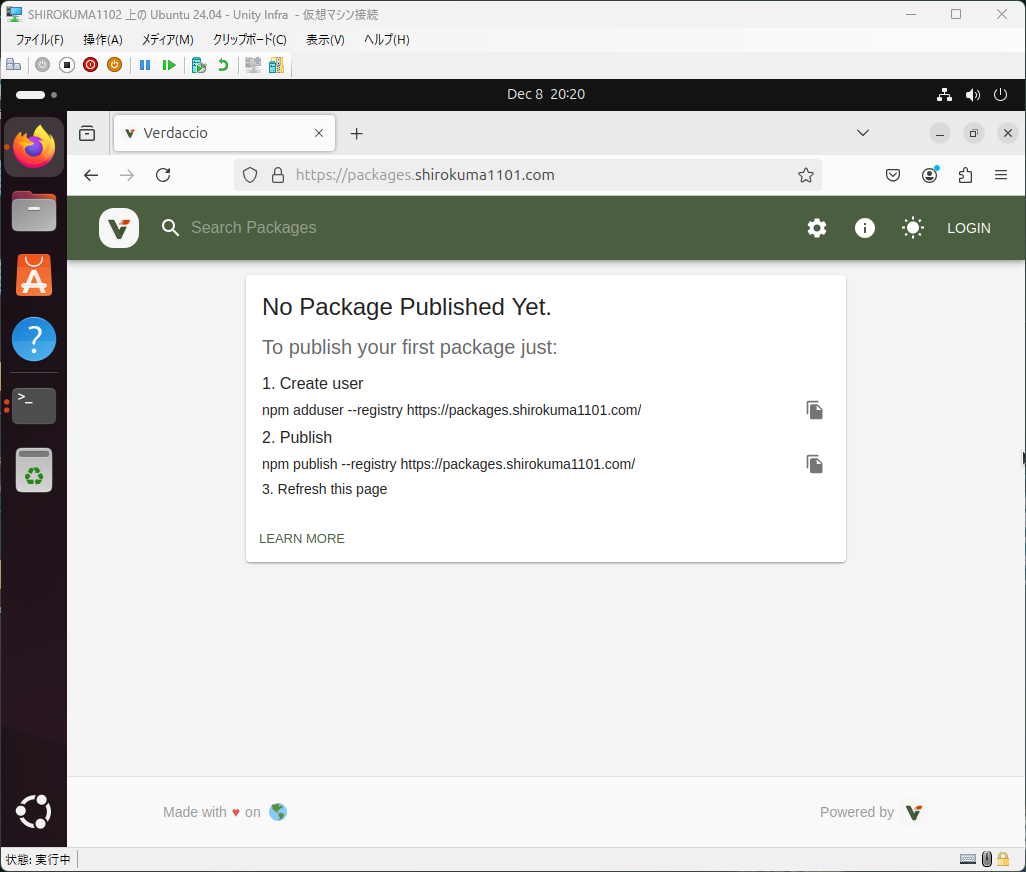This screenshot has height=872, width=1026.
Task: Click the orange Save state icon
Action: point(115,65)
